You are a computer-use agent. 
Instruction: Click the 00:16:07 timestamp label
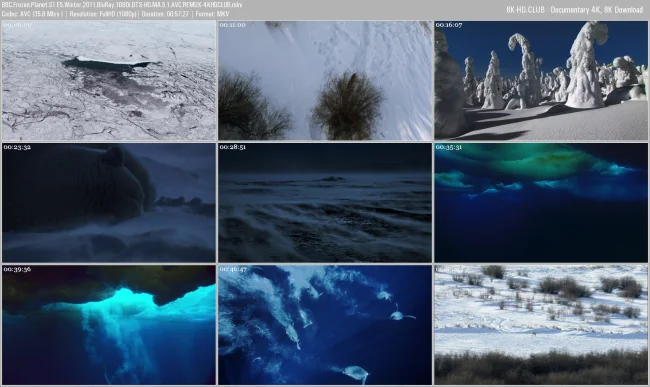click(449, 25)
